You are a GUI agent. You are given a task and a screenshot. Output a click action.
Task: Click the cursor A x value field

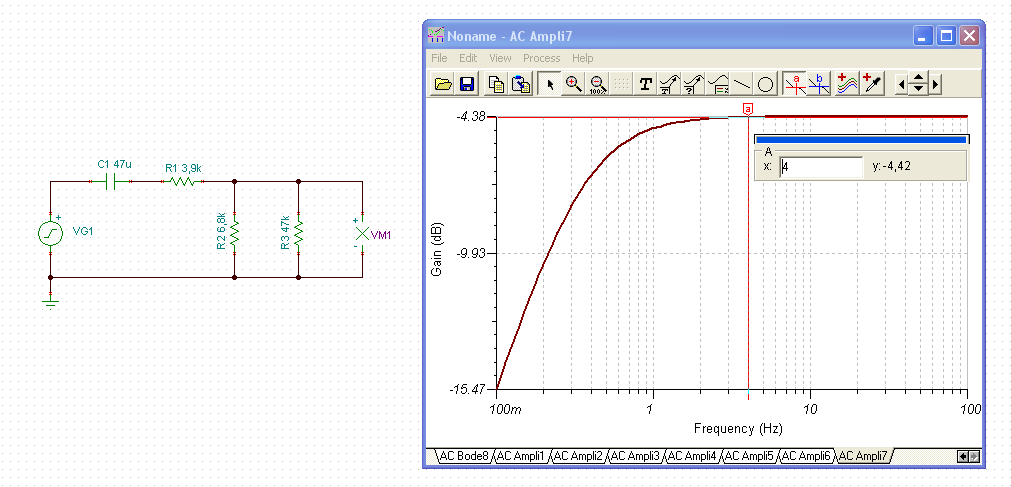pyautogui.click(x=821, y=166)
